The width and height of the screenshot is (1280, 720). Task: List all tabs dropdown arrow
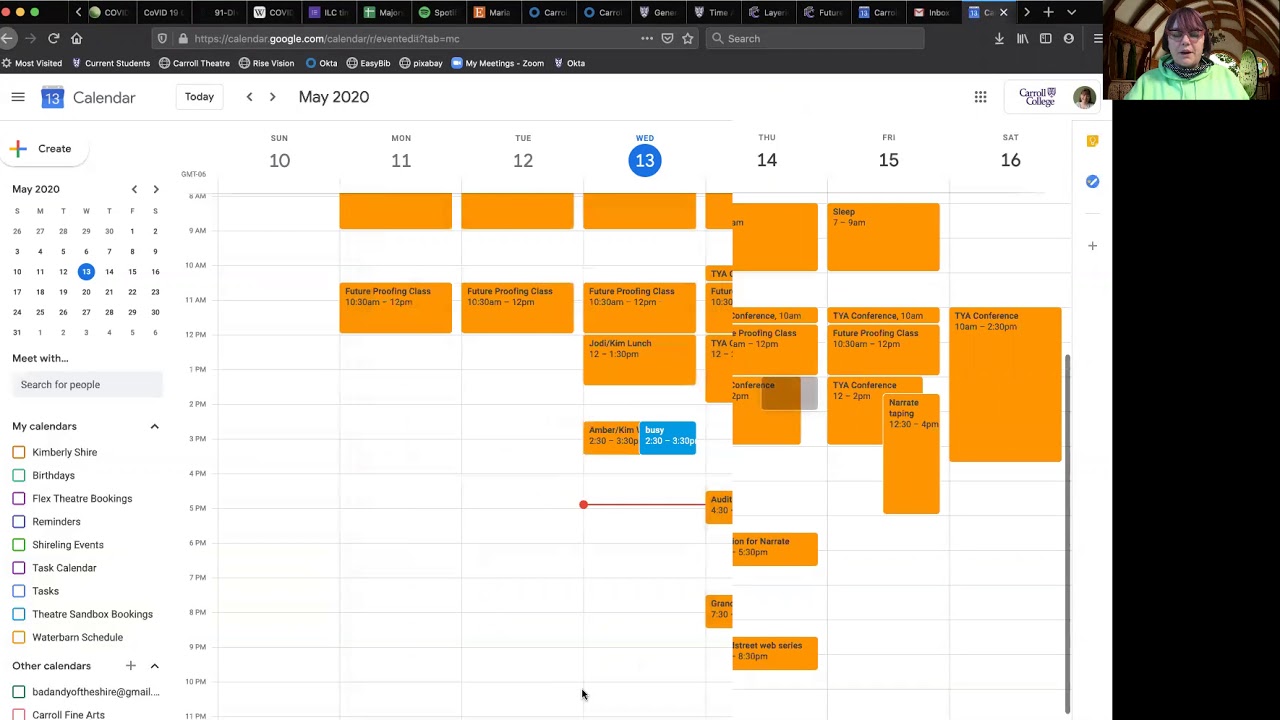[1071, 12]
